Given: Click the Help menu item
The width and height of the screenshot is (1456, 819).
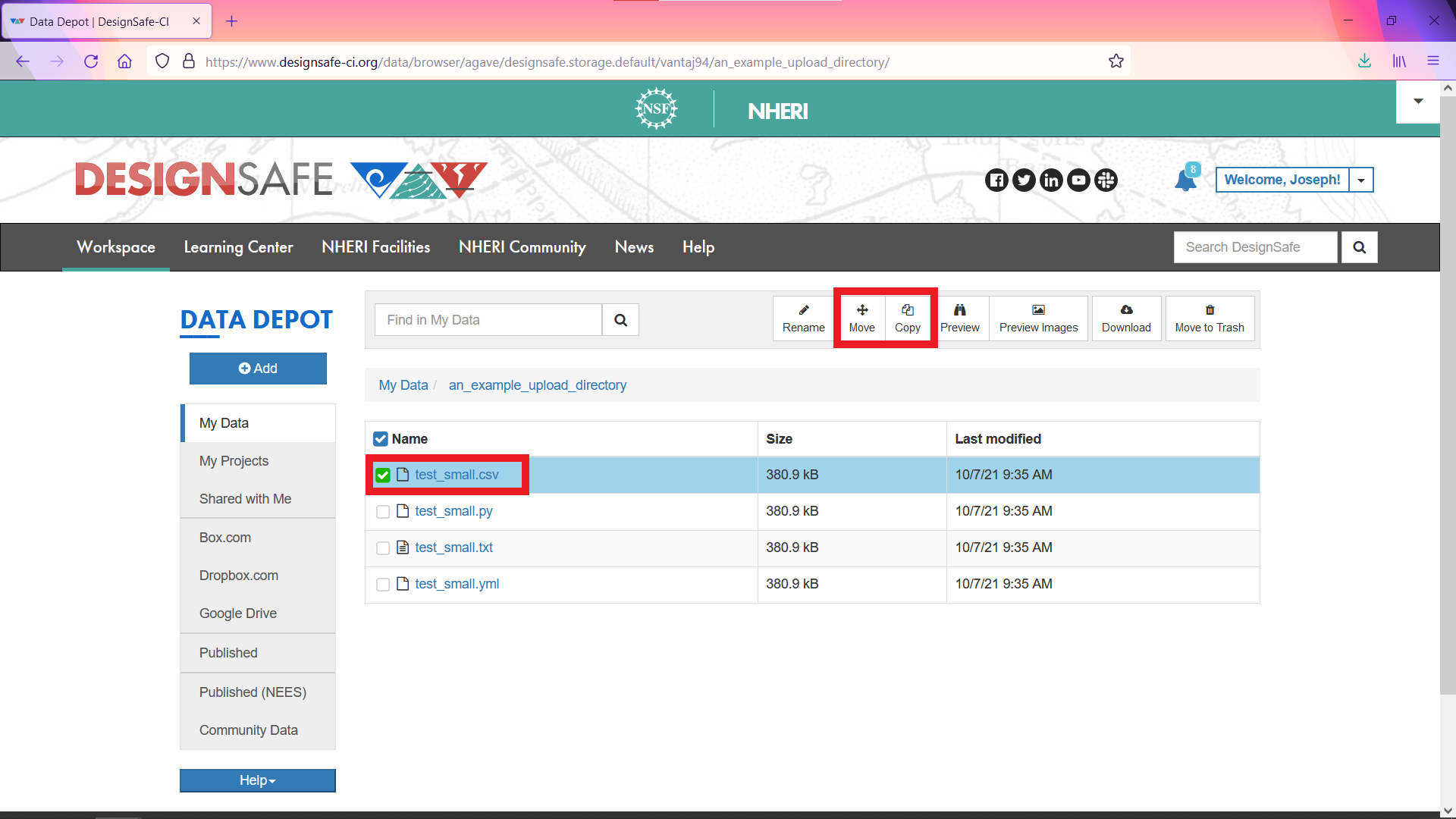Looking at the screenshot, I should click(698, 247).
